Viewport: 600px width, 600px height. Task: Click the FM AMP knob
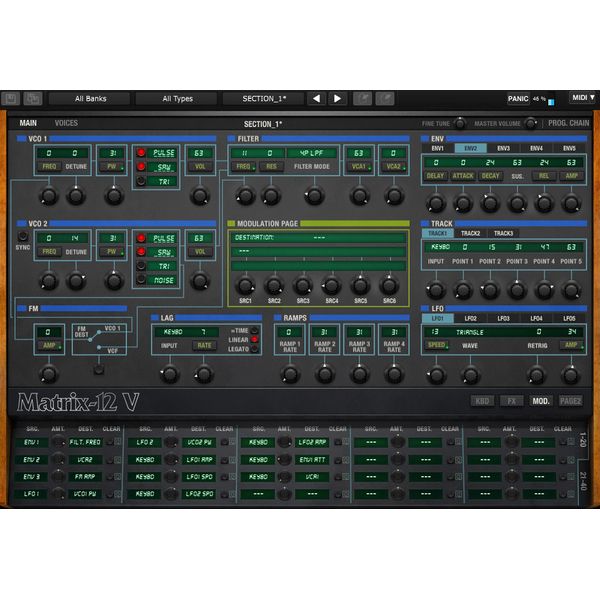click(x=49, y=374)
